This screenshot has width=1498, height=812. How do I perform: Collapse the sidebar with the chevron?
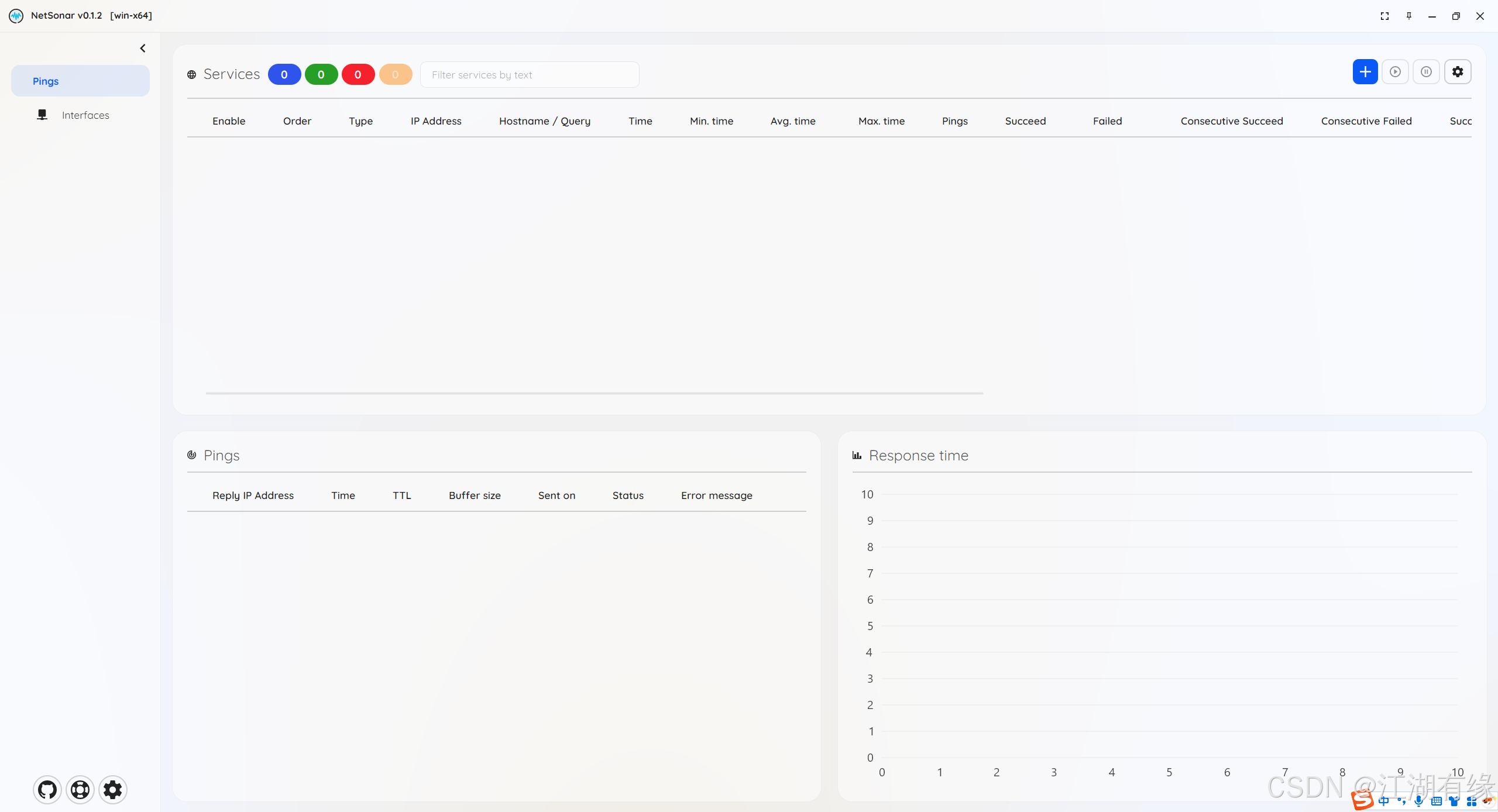(143, 49)
